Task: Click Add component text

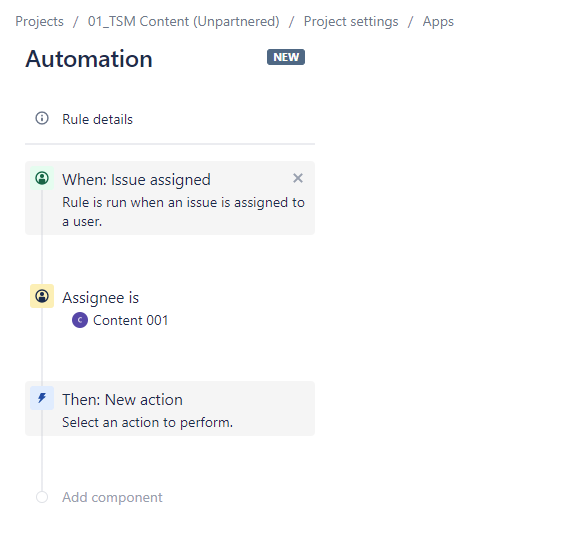Action: pos(112,497)
